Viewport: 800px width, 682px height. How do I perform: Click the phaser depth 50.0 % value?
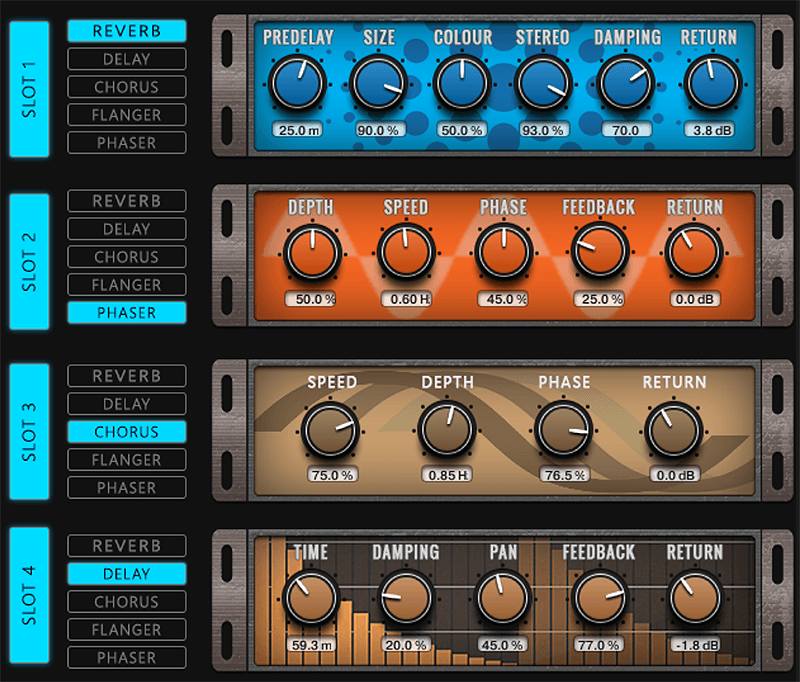(311, 299)
